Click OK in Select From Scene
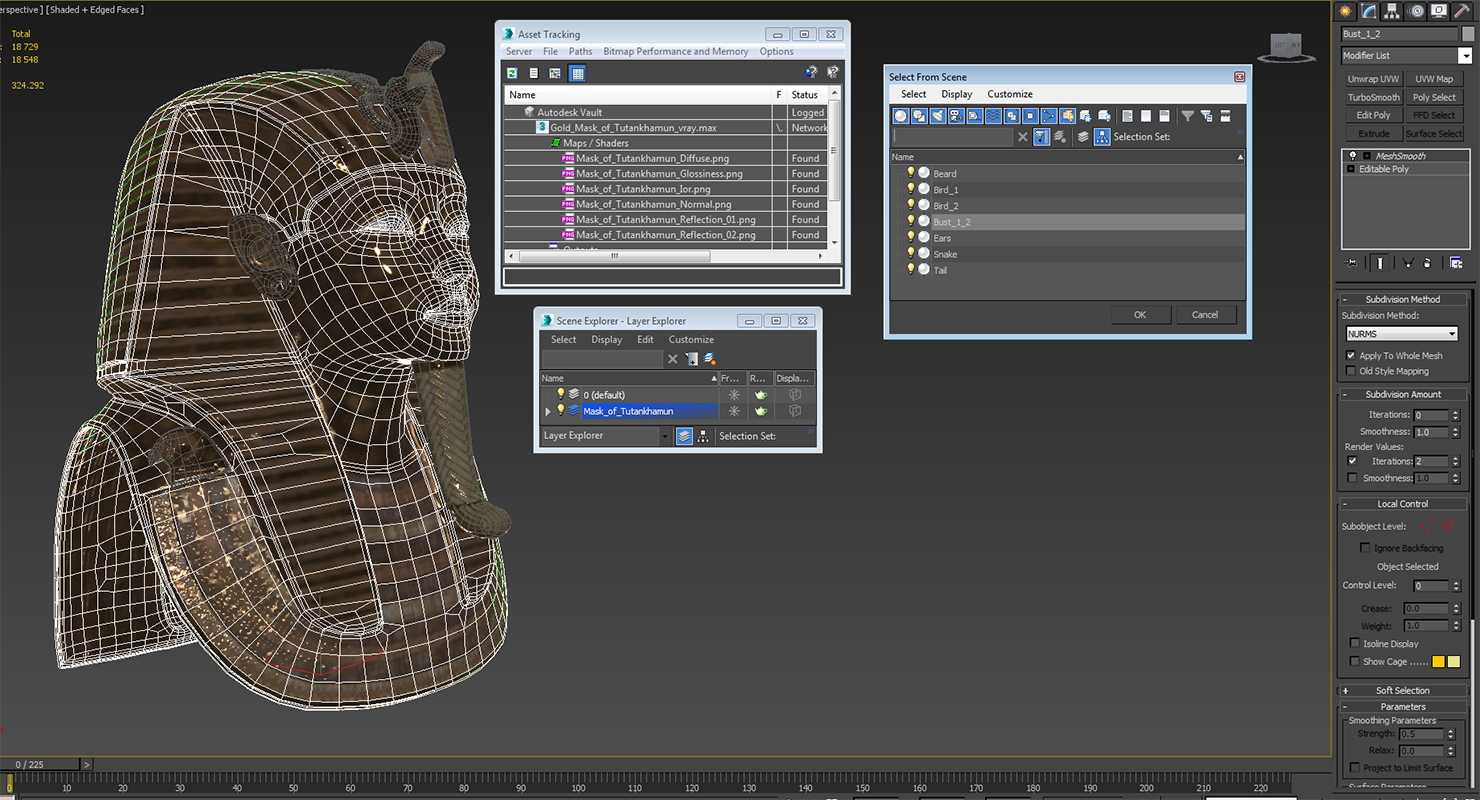This screenshot has height=800, width=1480. (x=1140, y=314)
